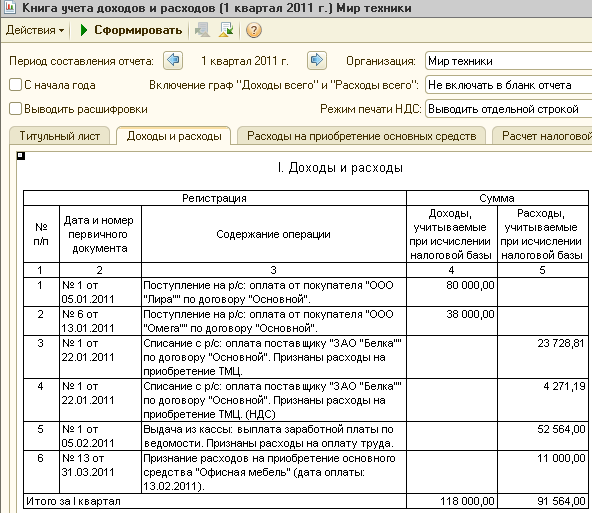
Task: Click the Офисная мебель operation text
Action: pyautogui.click(x=274, y=472)
